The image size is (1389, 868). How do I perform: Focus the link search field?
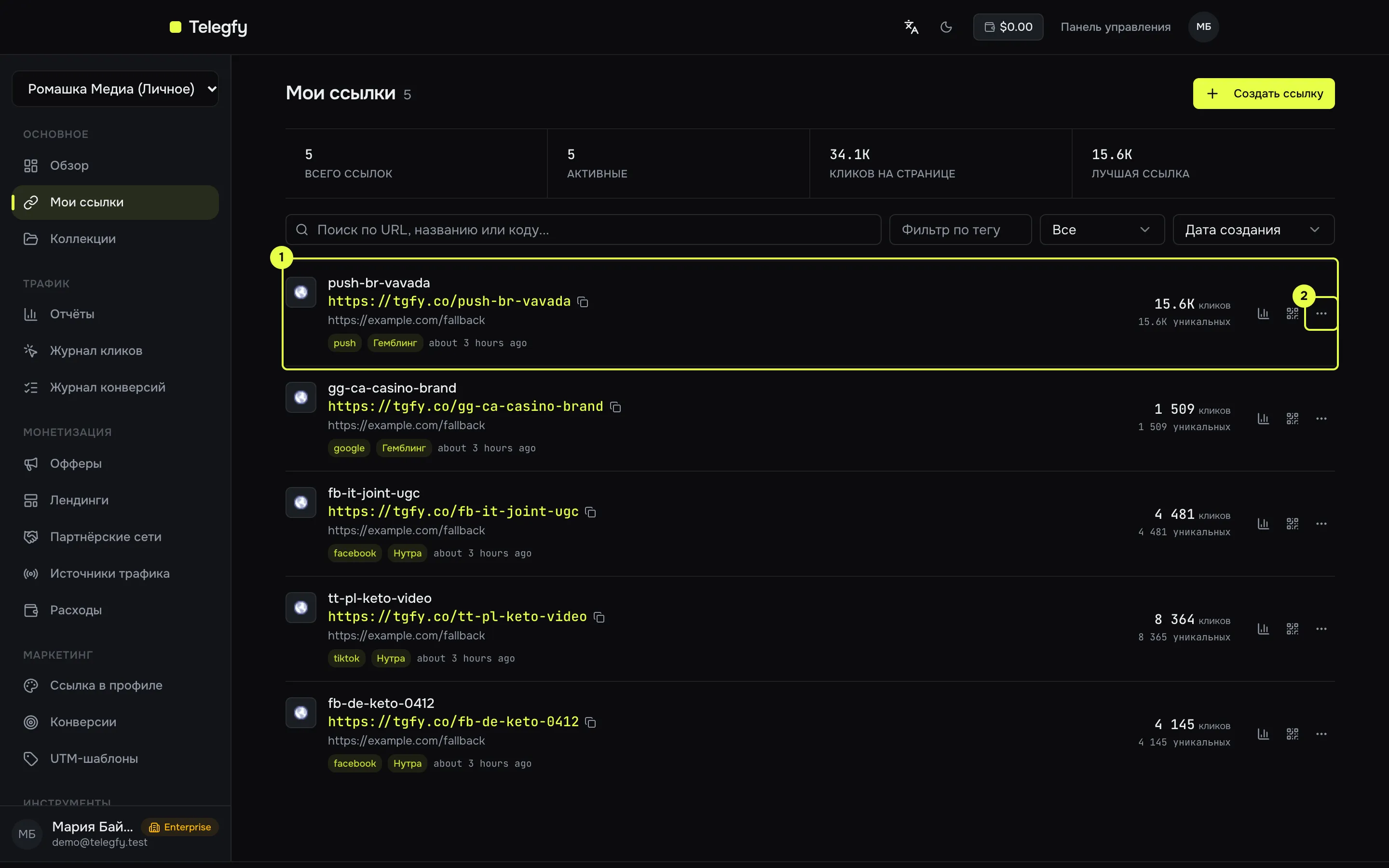pos(583,230)
